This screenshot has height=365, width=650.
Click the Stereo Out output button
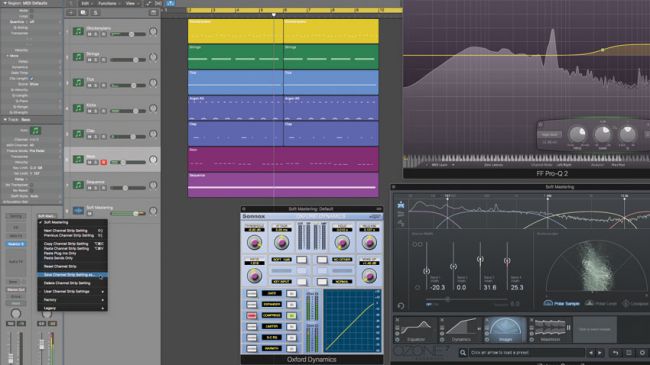pos(16,290)
